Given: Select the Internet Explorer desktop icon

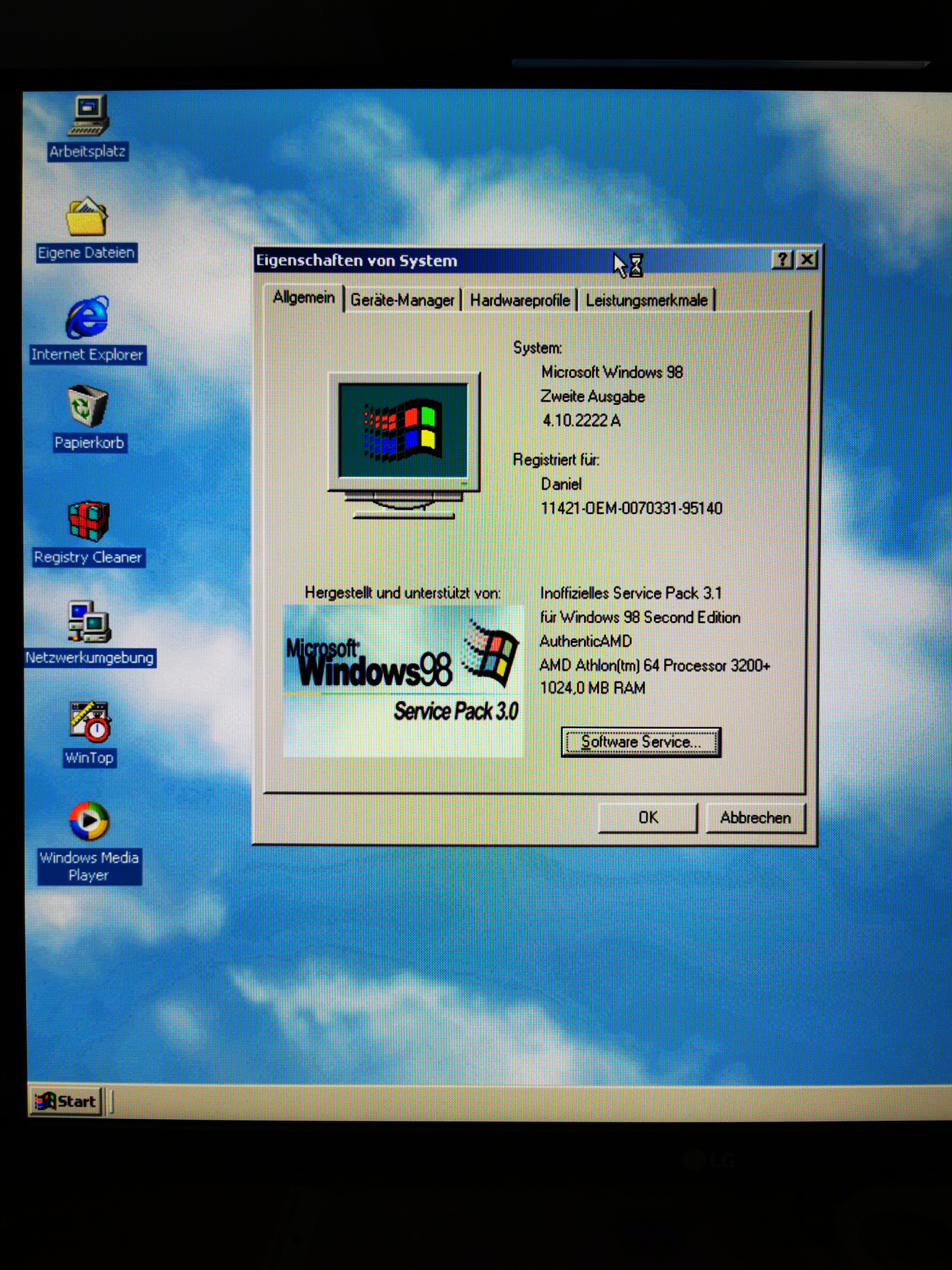Looking at the screenshot, I should (87, 319).
